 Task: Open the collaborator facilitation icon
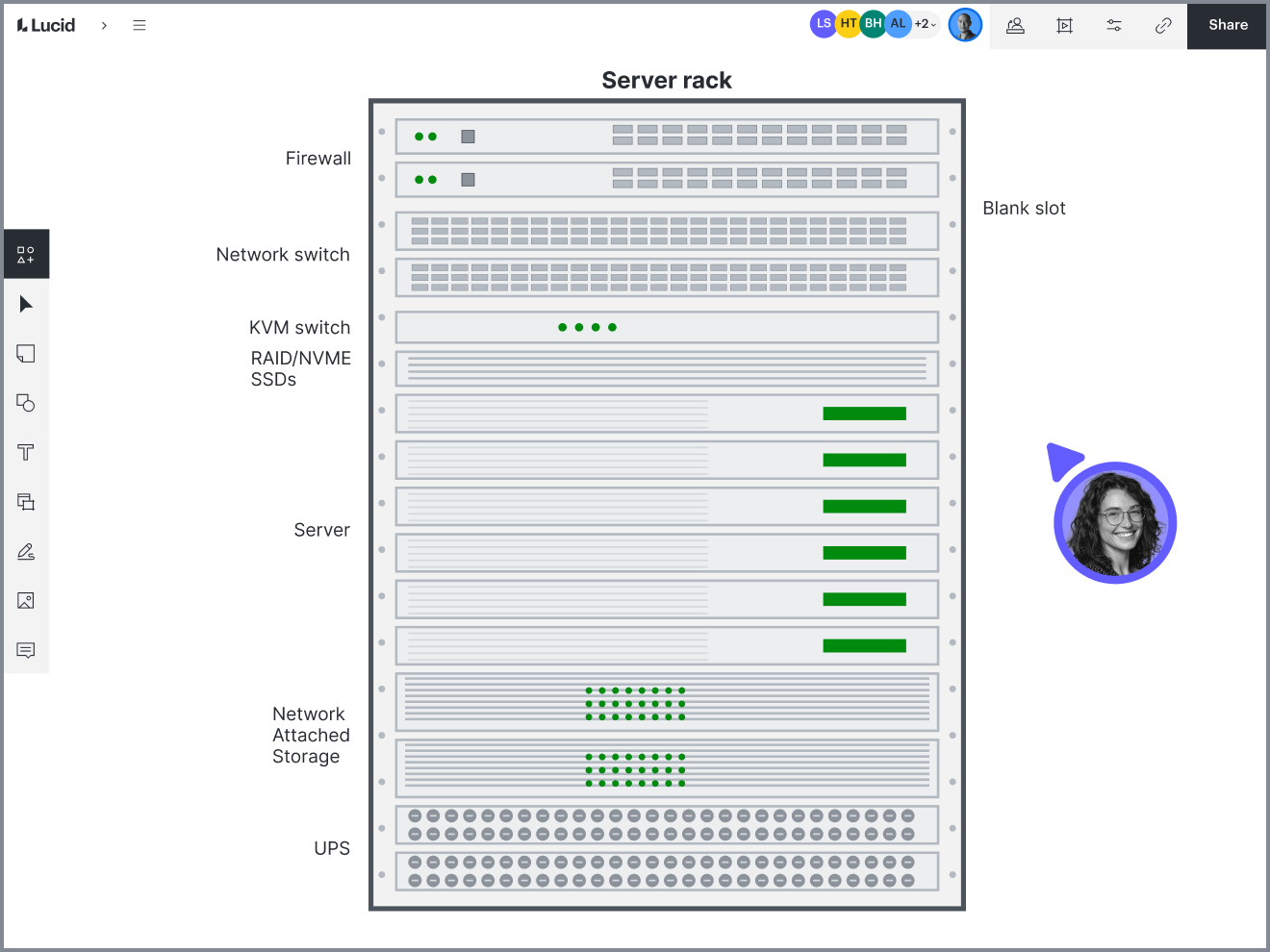pos(1015,26)
